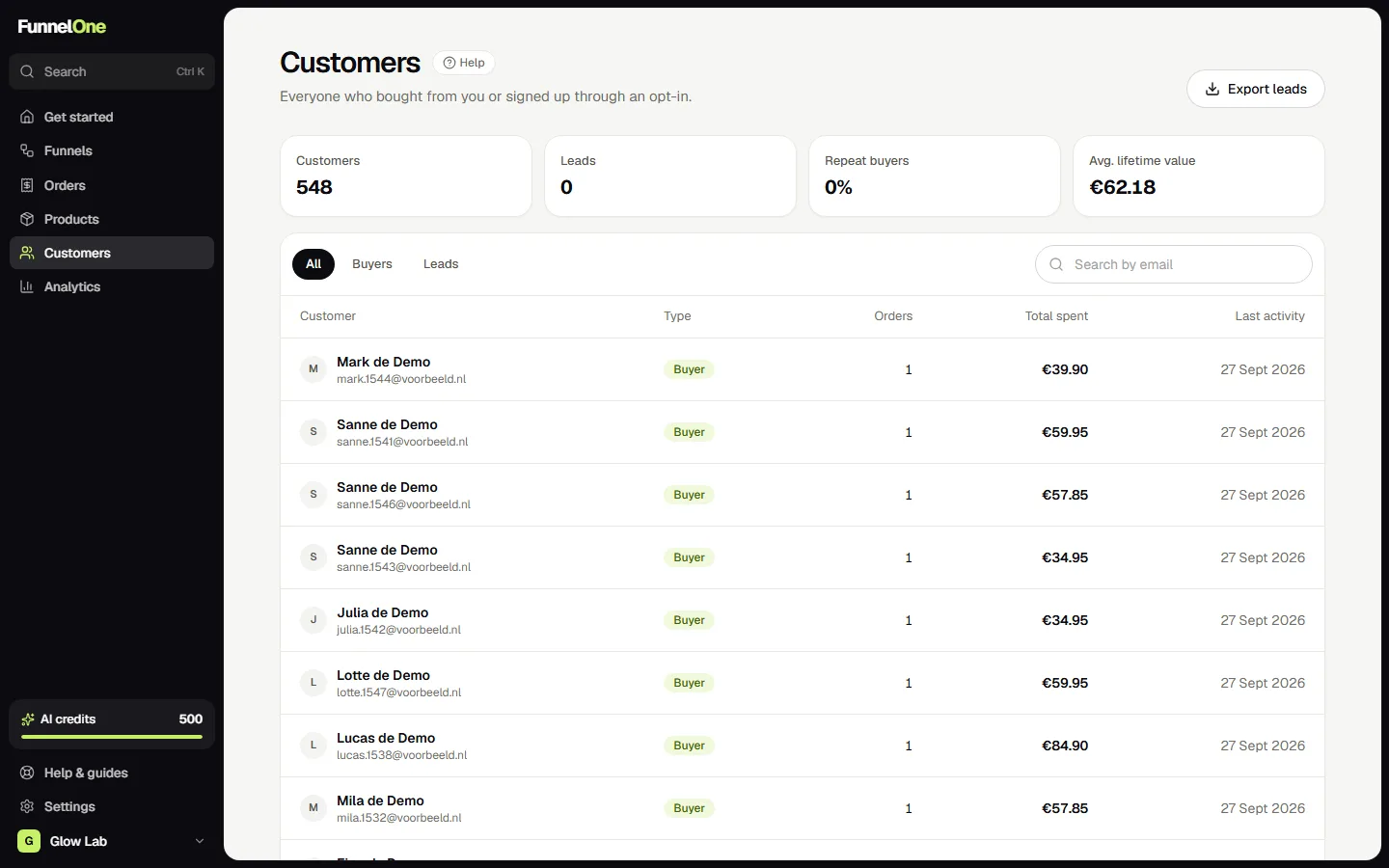This screenshot has width=1389, height=868.
Task: Switch to the All tab
Action: coord(313,264)
